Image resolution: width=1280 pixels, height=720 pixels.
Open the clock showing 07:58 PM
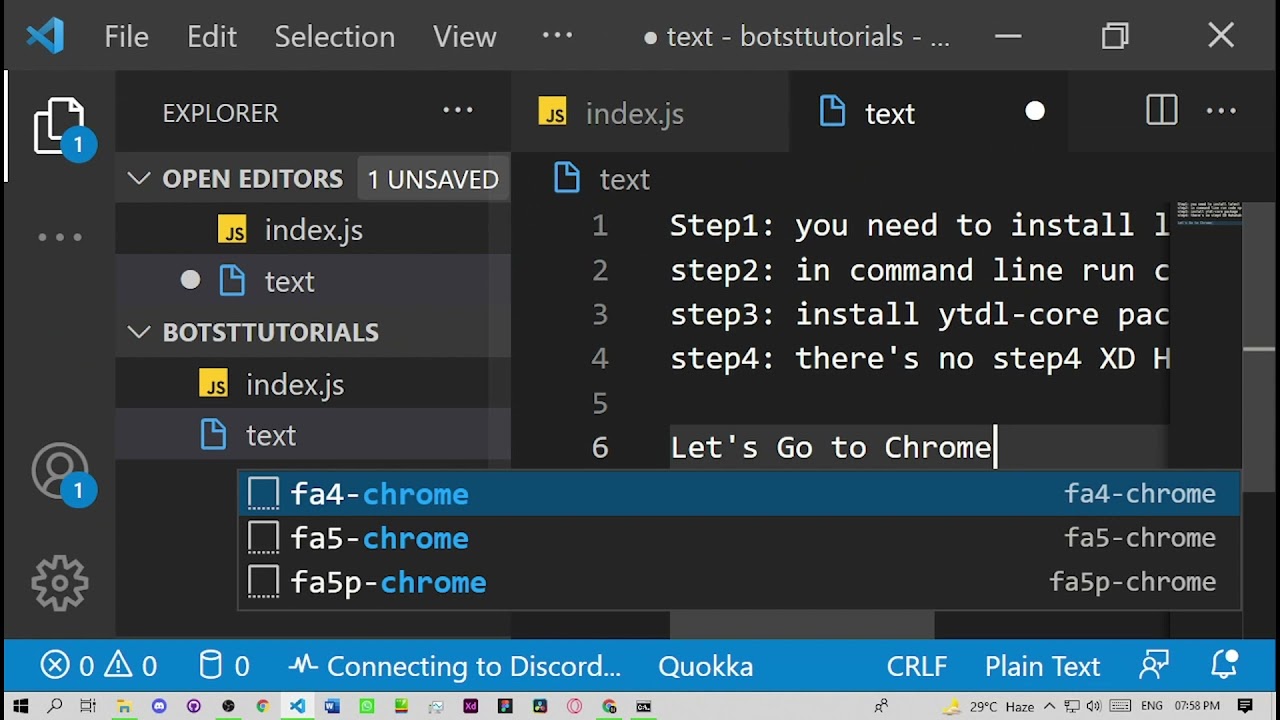point(1197,706)
